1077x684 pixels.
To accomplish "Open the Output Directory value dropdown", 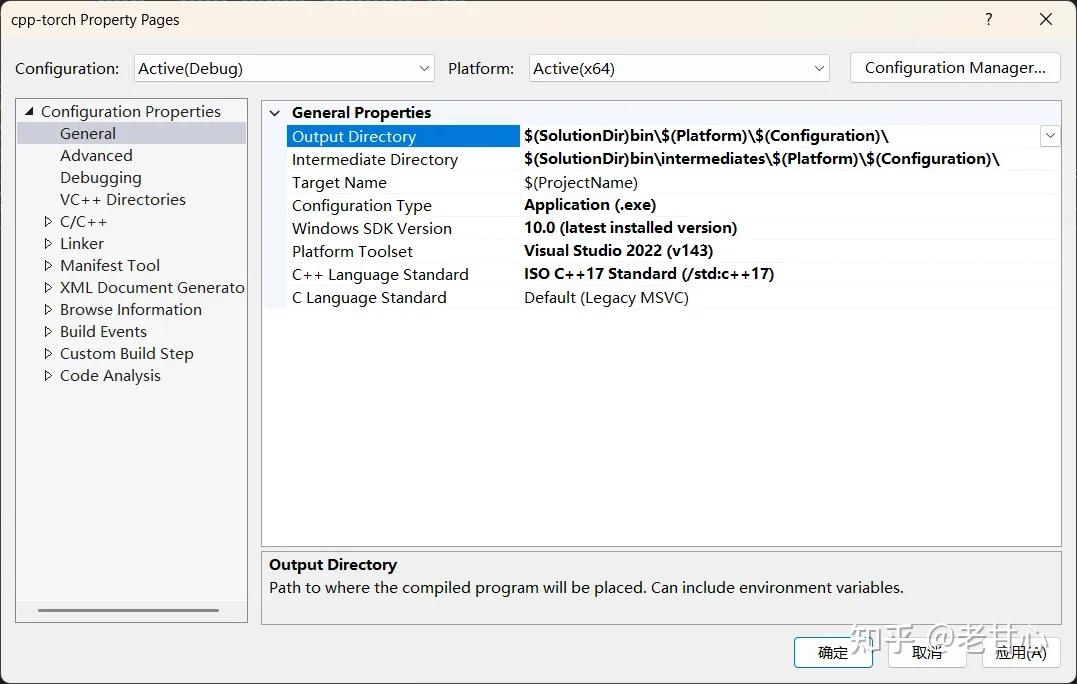I will coord(1050,135).
